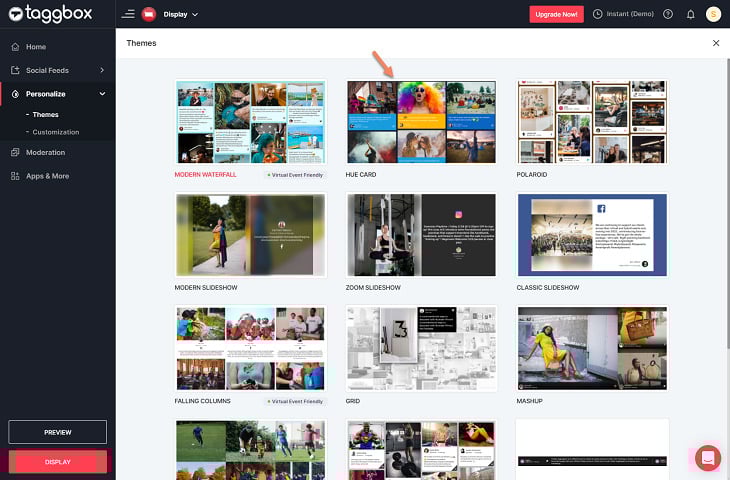Open notifications bell icon
The width and height of the screenshot is (730, 480).
pyautogui.click(x=691, y=14)
